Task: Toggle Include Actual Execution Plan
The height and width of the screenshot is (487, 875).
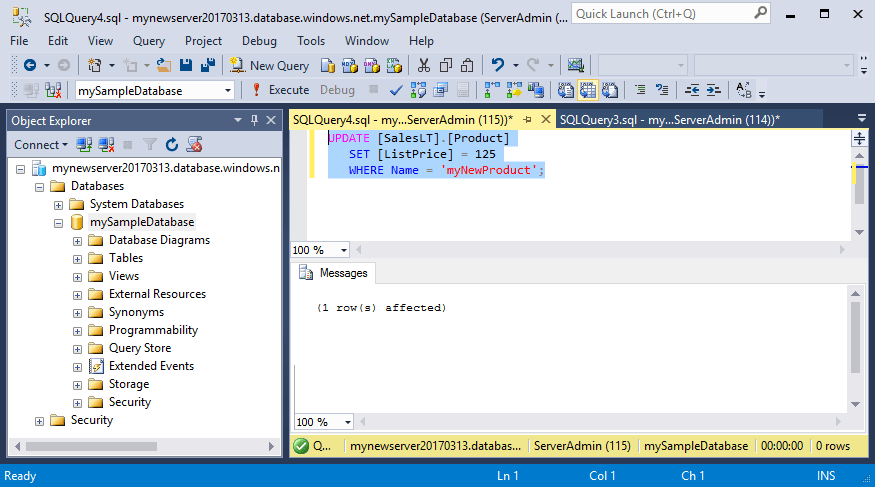Action: point(492,90)
